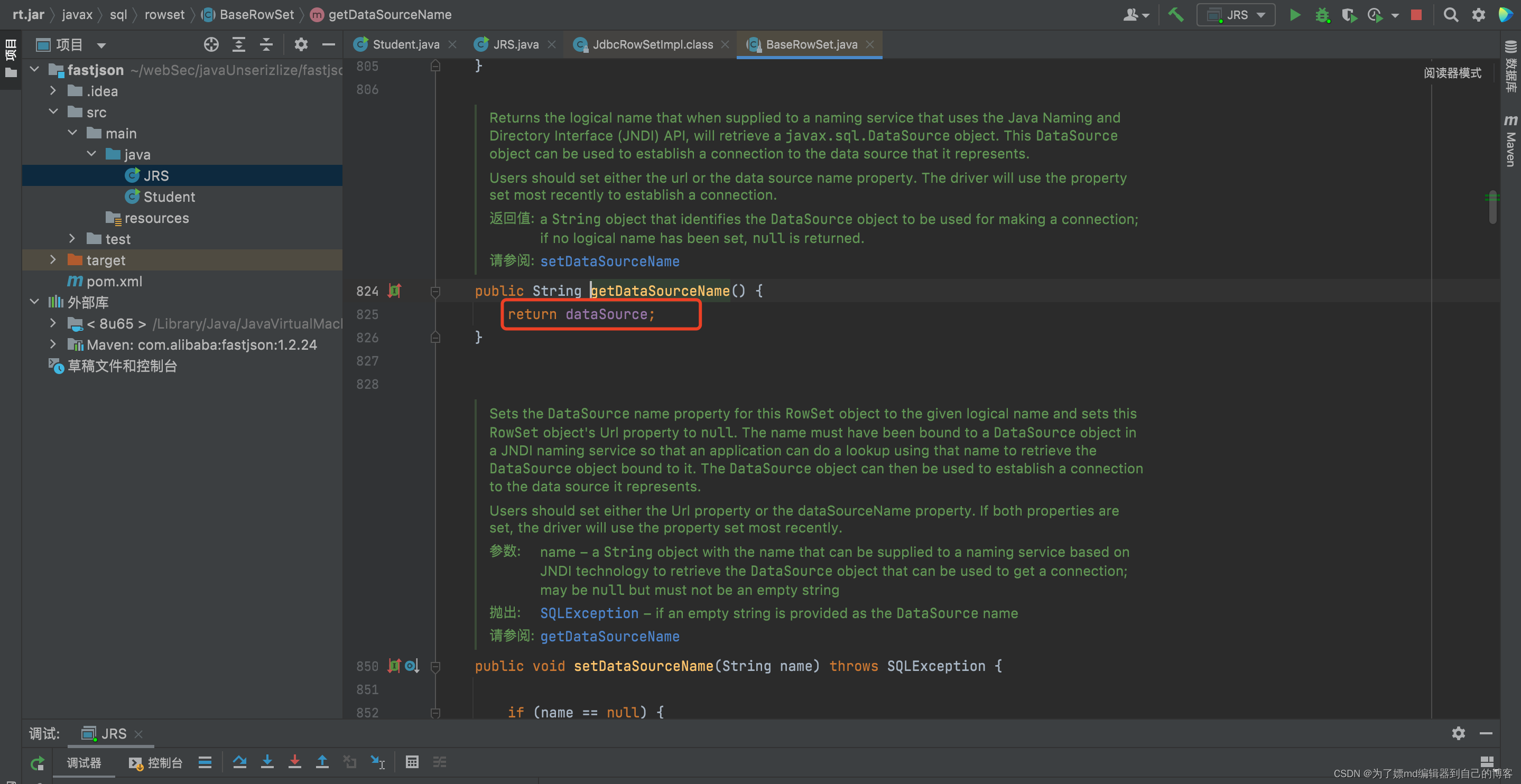The image size is (1521, 784).
Task: Close the JRS debug session tab
Action: tap(138, 734)
